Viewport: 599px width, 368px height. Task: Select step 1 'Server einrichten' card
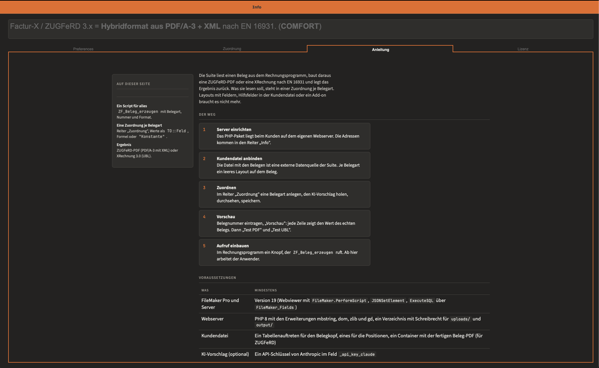click(x=285, y=136)
